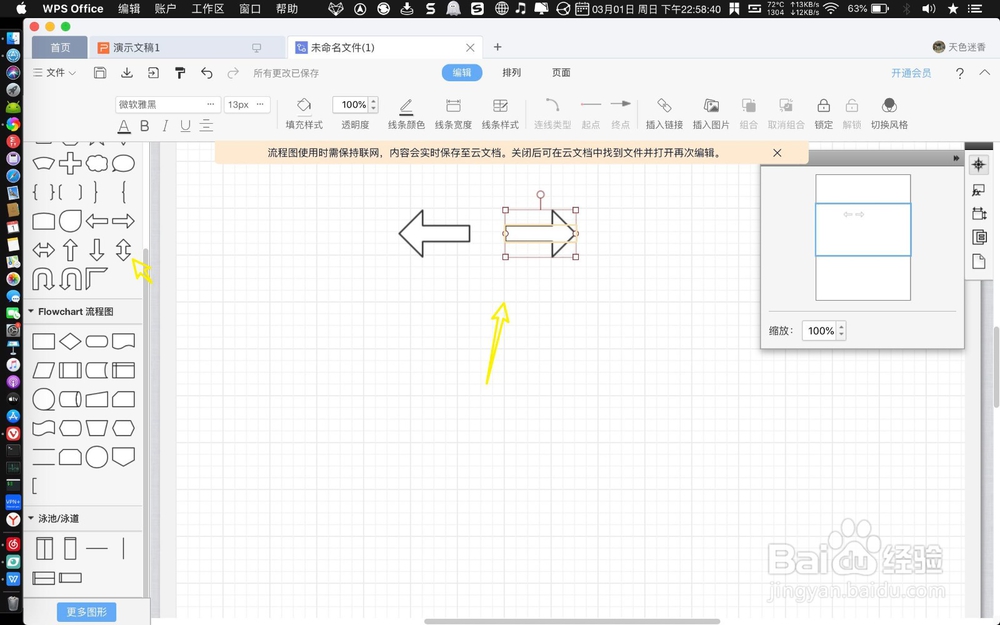1000x625 pixels.
Task: Expand the 文件 file menu
Action: (x=54, y=72)
